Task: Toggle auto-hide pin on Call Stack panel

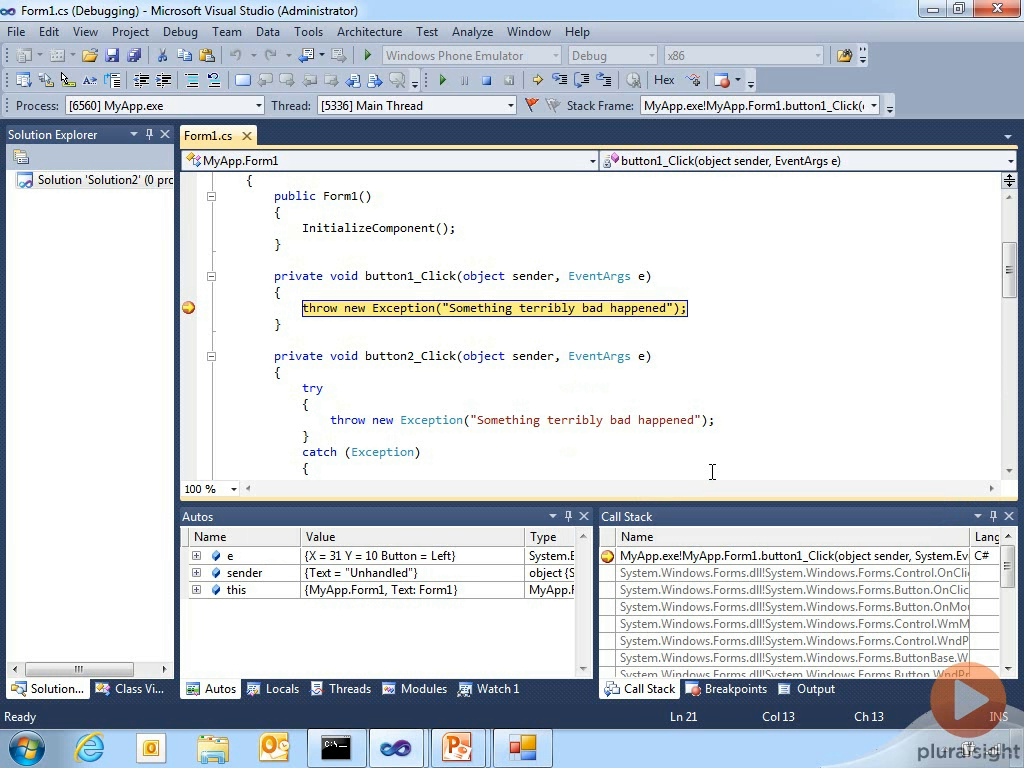Action: point(993,516)
